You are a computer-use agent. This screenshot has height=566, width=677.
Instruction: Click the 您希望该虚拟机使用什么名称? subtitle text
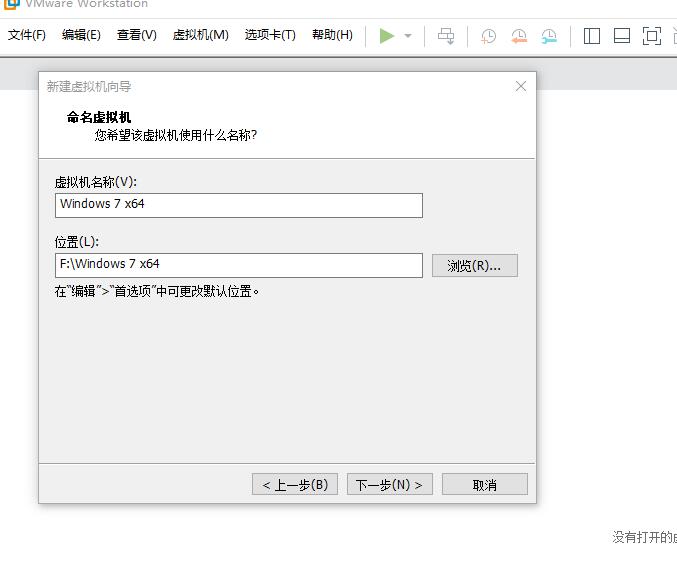(x=176, y=136)
